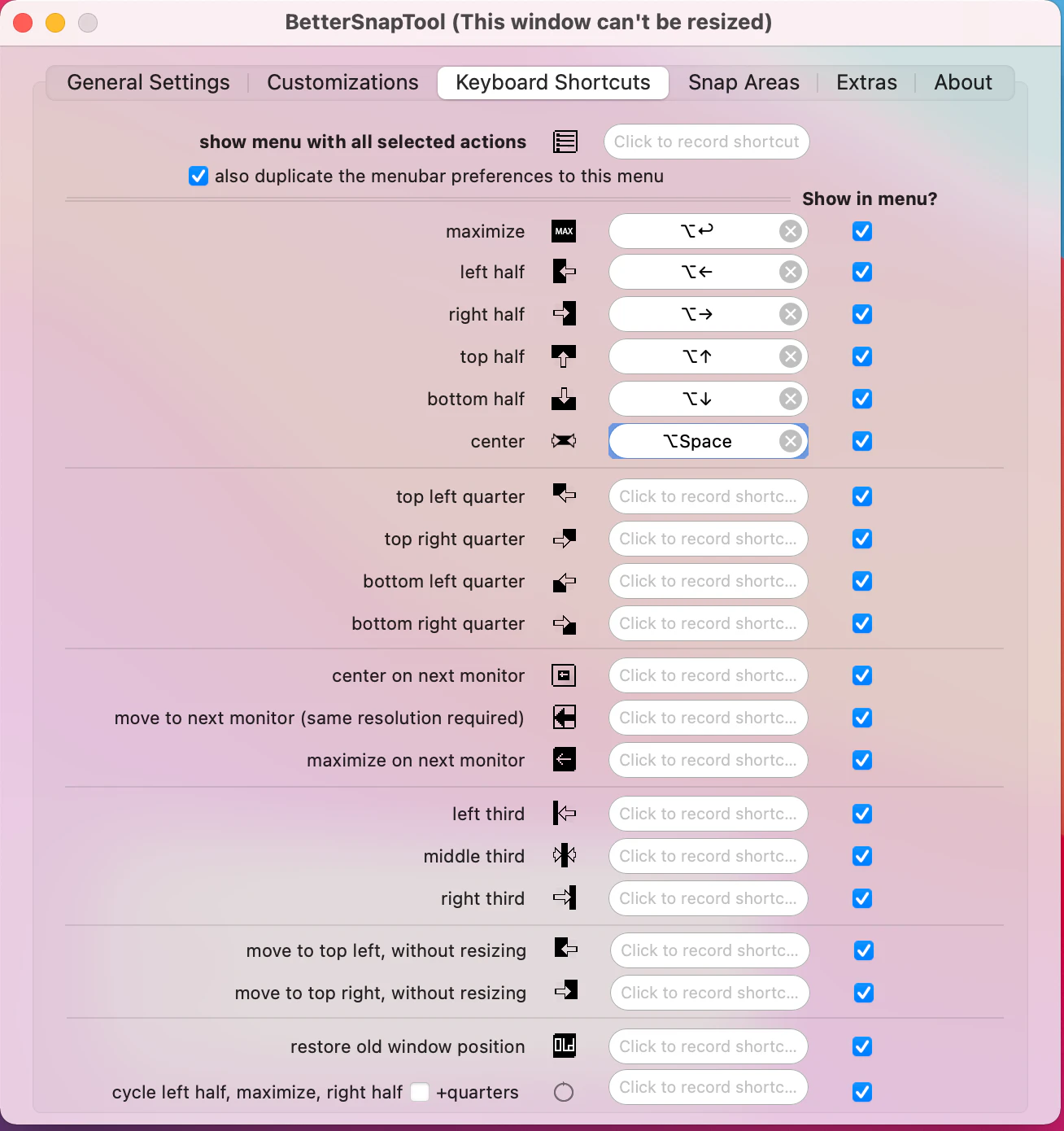Image resolution: width=1064 pixels, height=1131 pixels.
Task: Record shortcut for show menu action
Action: point(706,142)
